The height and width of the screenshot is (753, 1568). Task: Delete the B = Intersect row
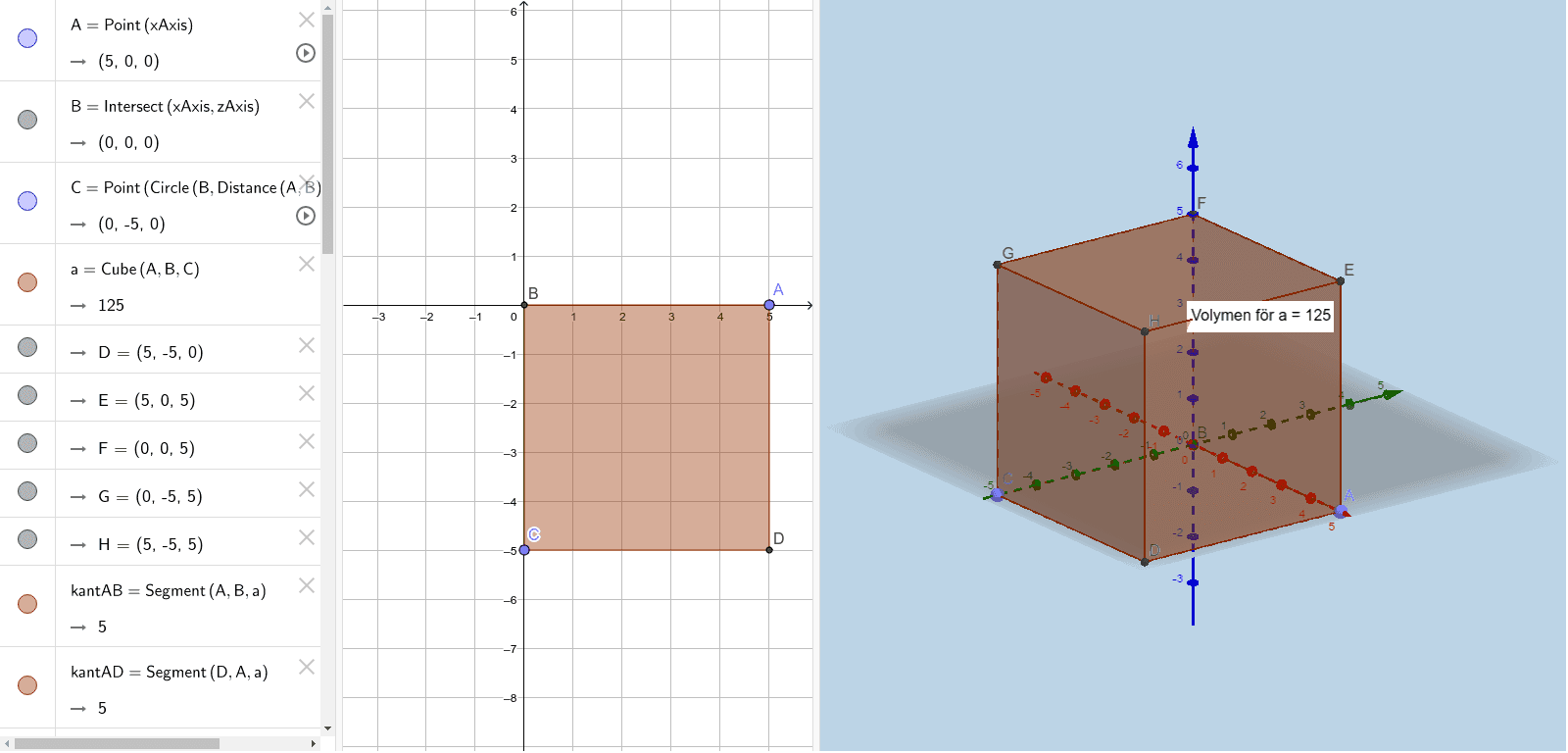pyautogui.click(x=307, y=101)
